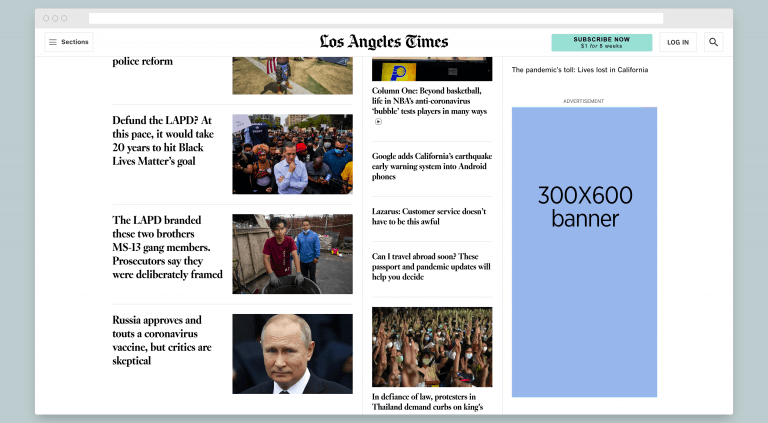Viewport: 768px width, 423px height.
Task: Click the Los Angeles Times logo
Action: (384, 42)
